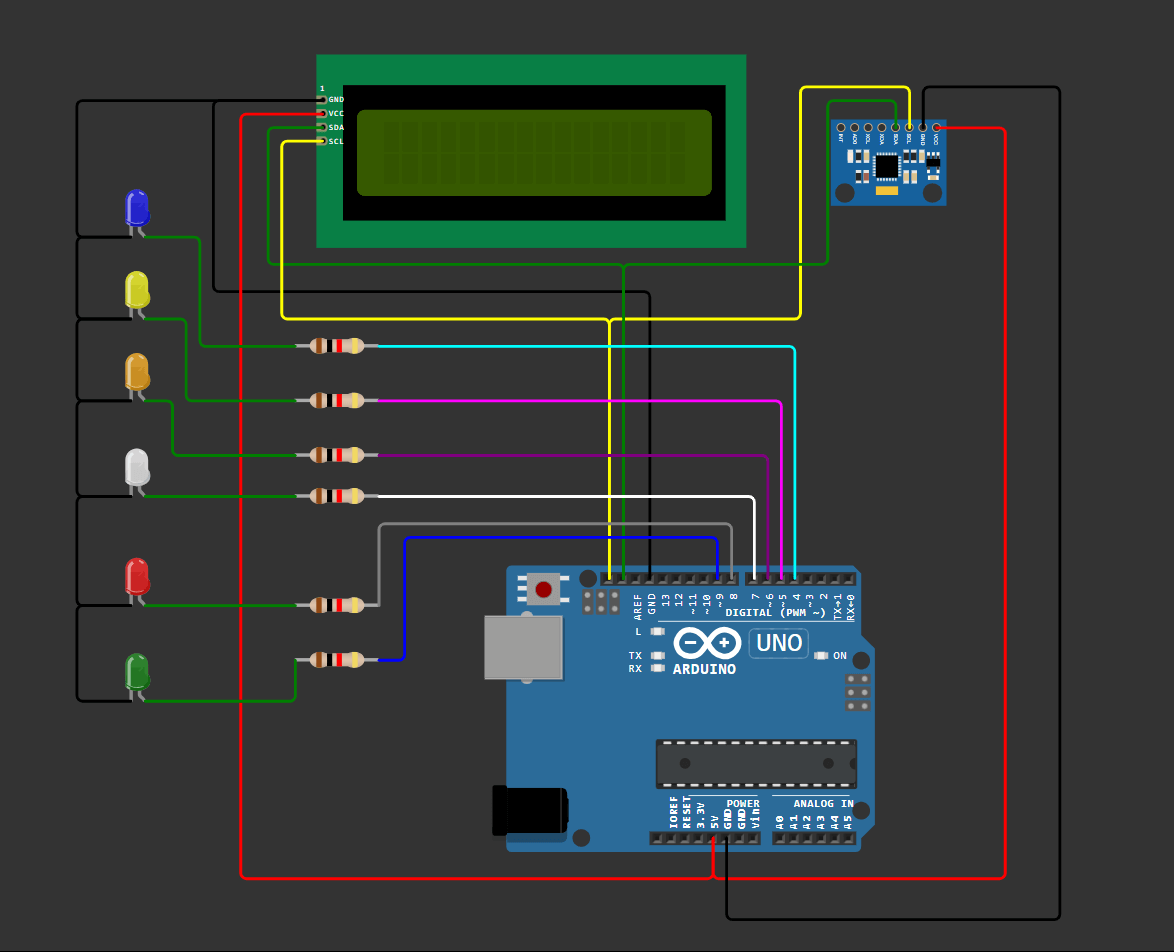Select the MPU6050 sensor module

click(x=888, y=164)
